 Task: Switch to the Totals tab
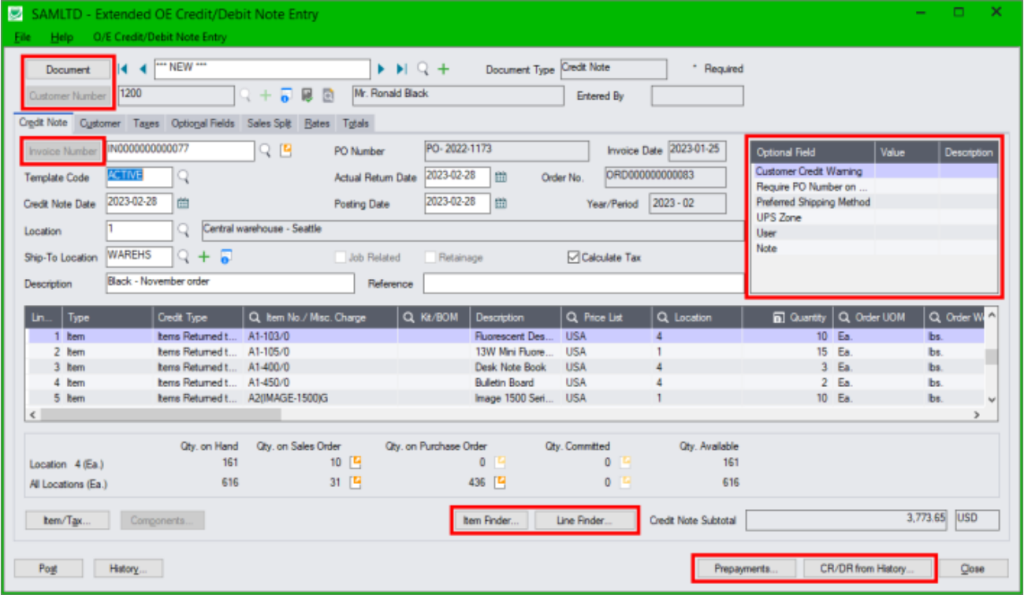pos(355,123)
